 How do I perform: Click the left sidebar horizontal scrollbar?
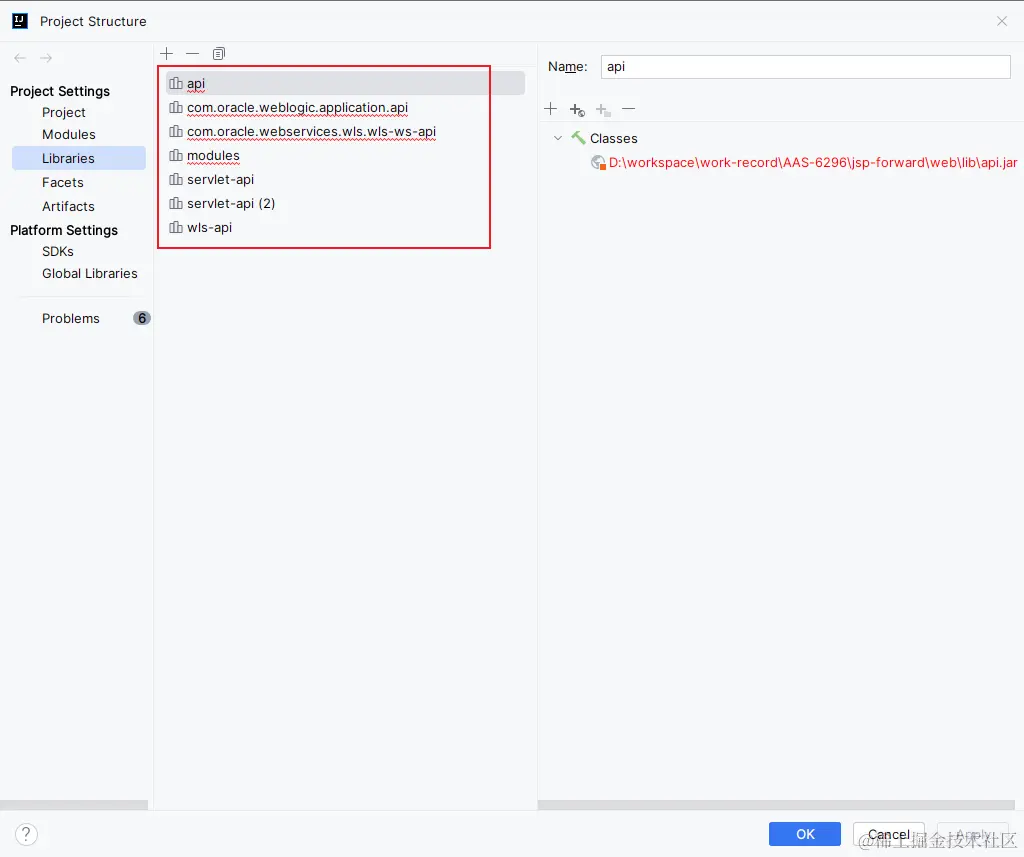tap(74, 805)
